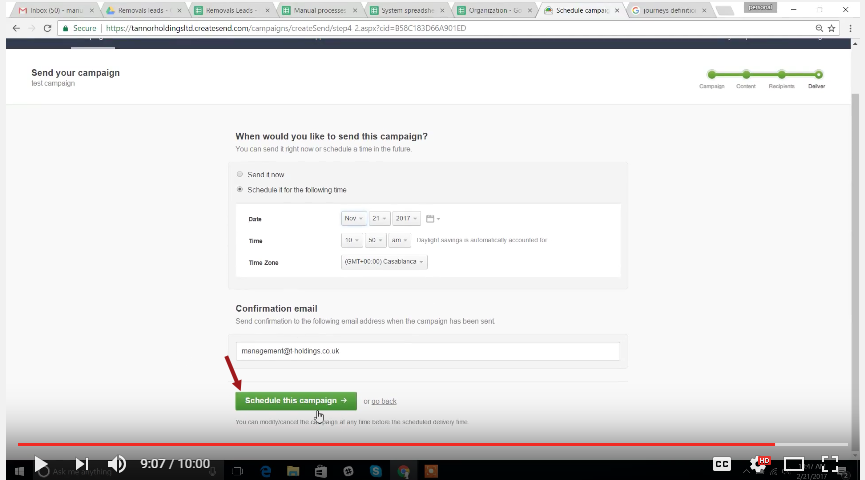The height and width of the screenshot is (480, 865).
Task: Open the Time Zone Casablanca dropdown
Action: [x=384, y=262]
